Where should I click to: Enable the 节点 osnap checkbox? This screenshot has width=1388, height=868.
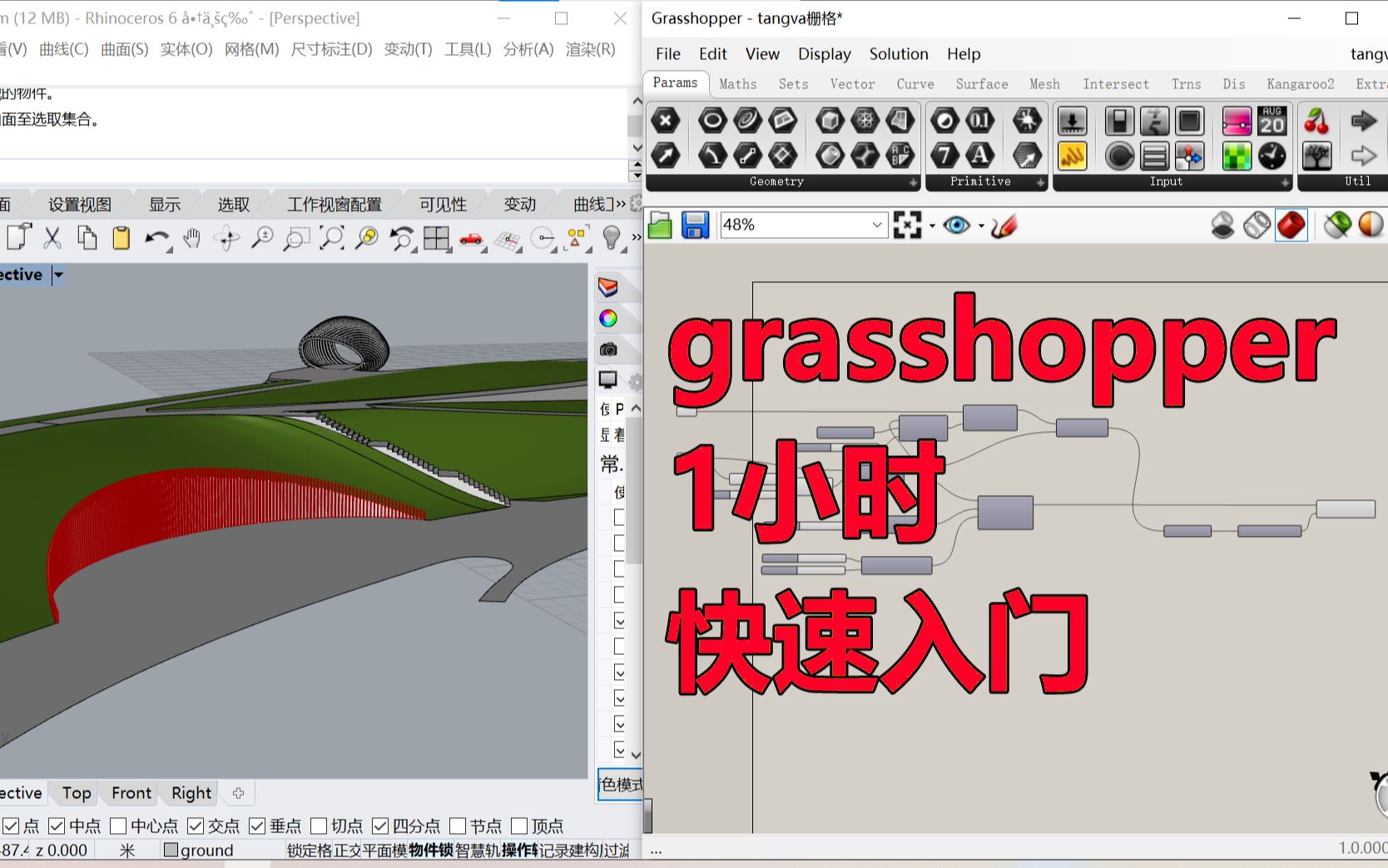(458, 826)
